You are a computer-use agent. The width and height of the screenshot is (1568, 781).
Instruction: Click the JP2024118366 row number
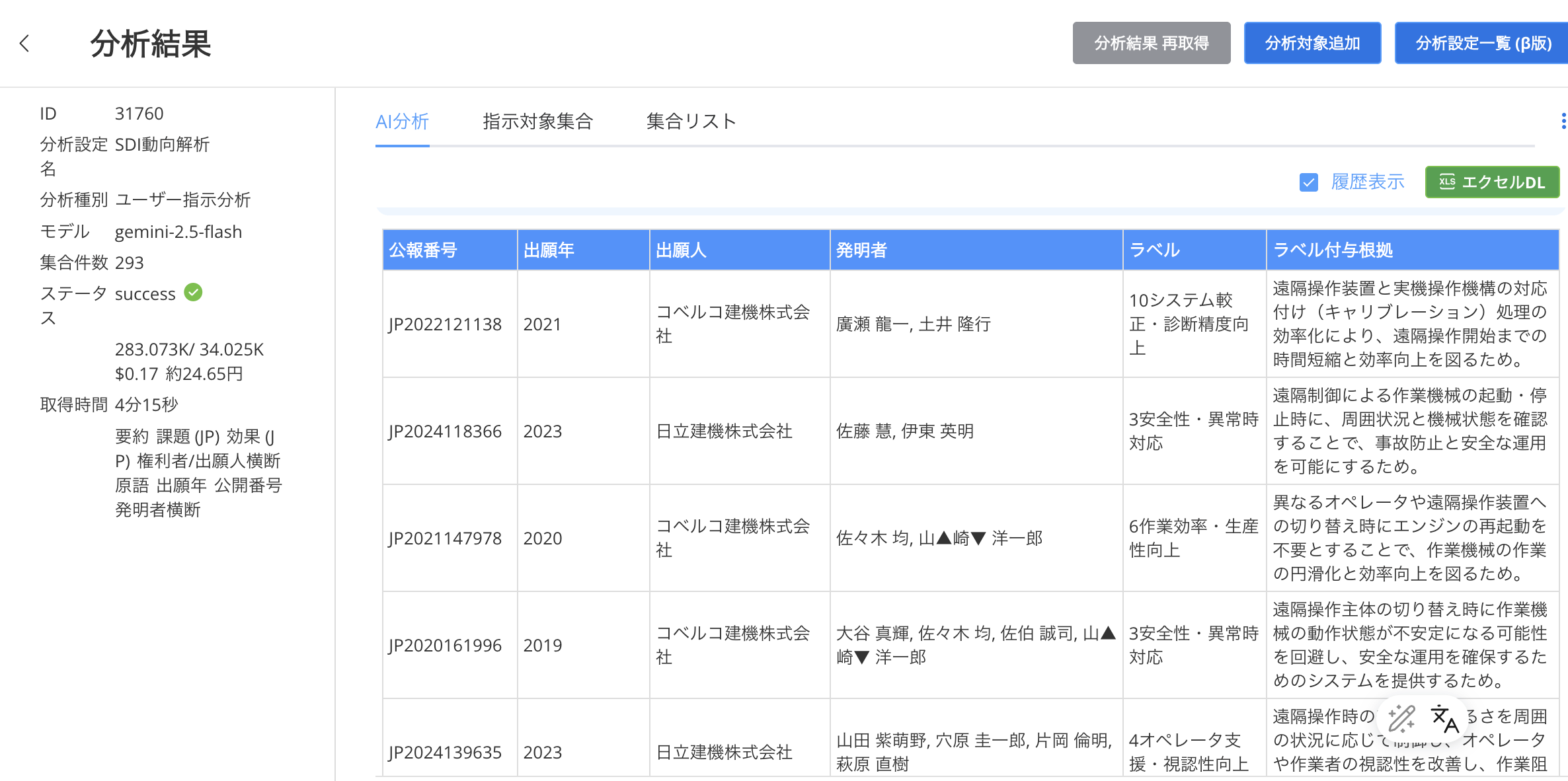(x=445, y=431)
